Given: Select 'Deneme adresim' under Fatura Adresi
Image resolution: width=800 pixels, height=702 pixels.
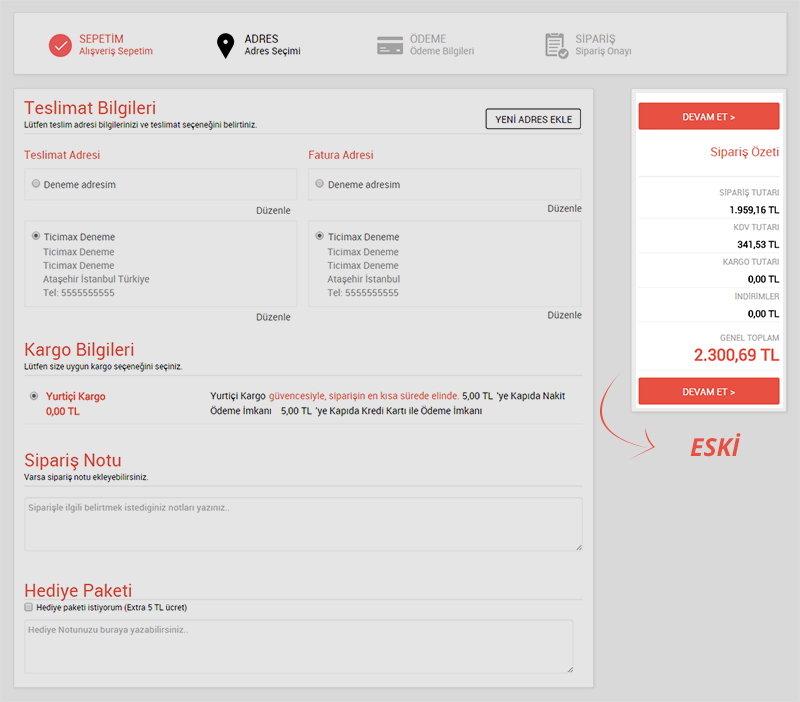Looking at the screenshot, I should (x=320, y=184).
